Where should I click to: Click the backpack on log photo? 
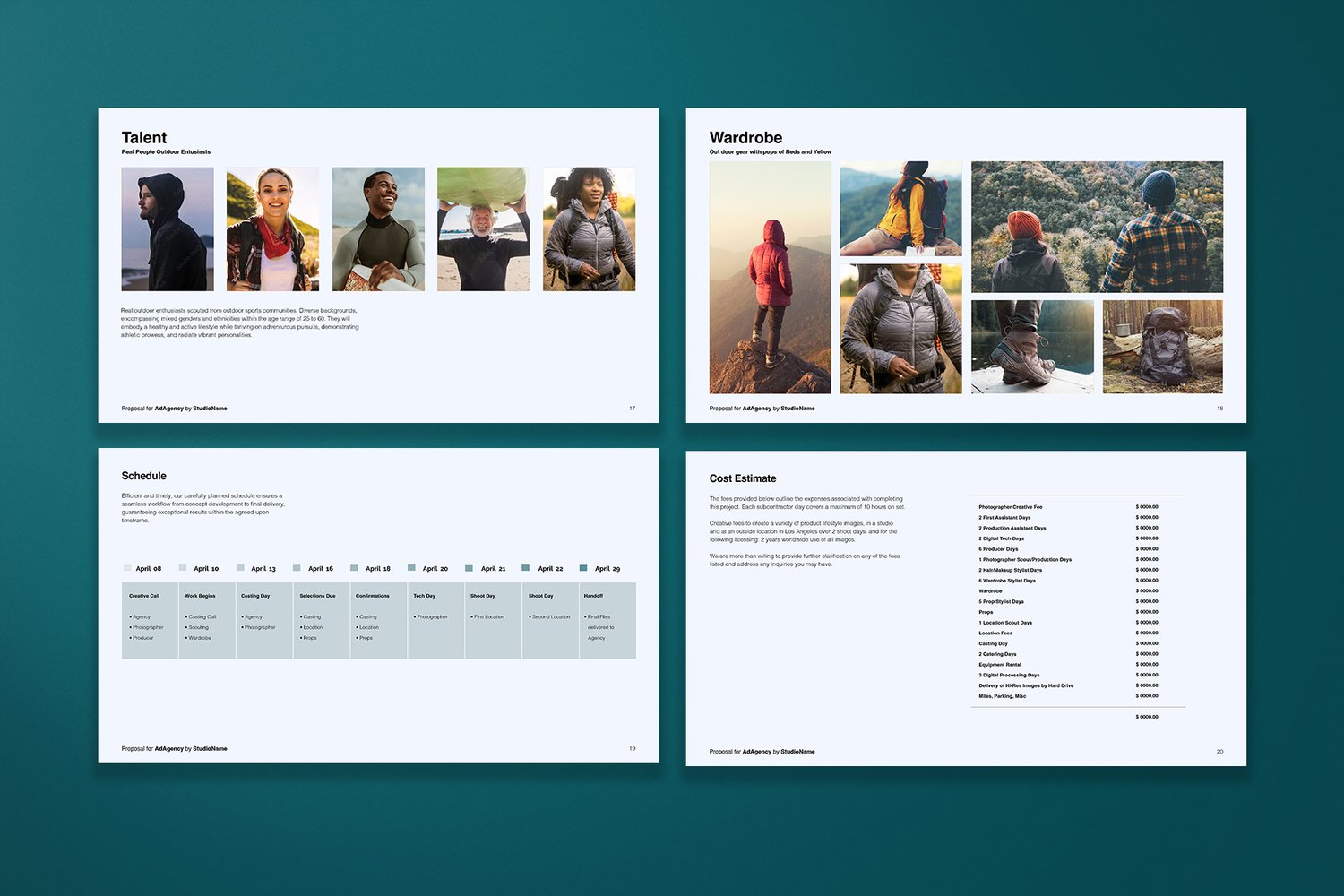(x=1163, y=347)
